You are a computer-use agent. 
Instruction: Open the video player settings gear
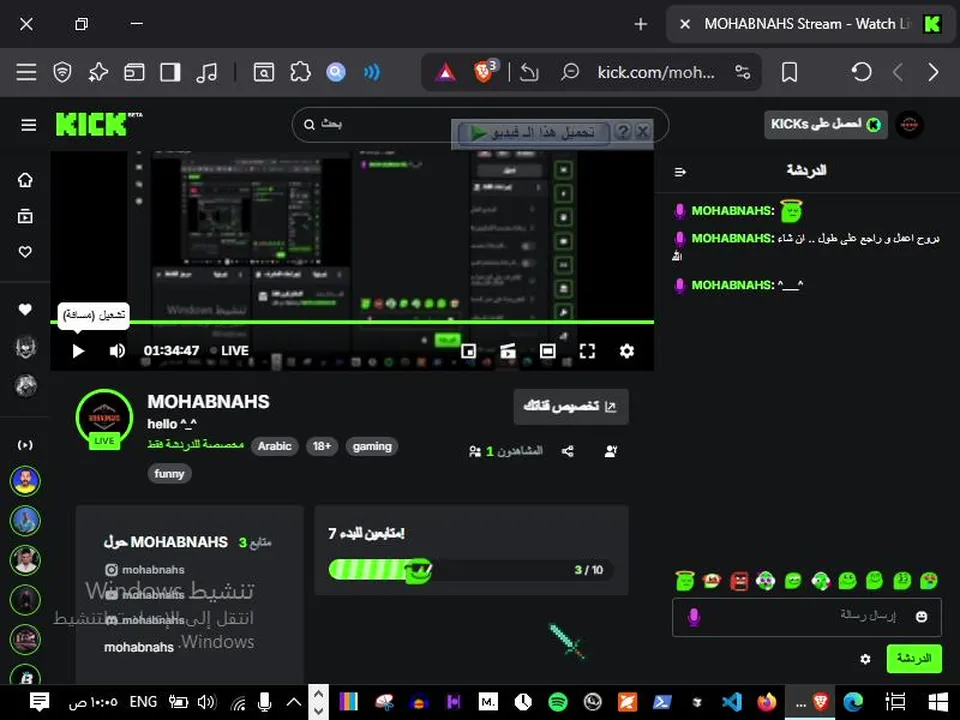[626, 351]
